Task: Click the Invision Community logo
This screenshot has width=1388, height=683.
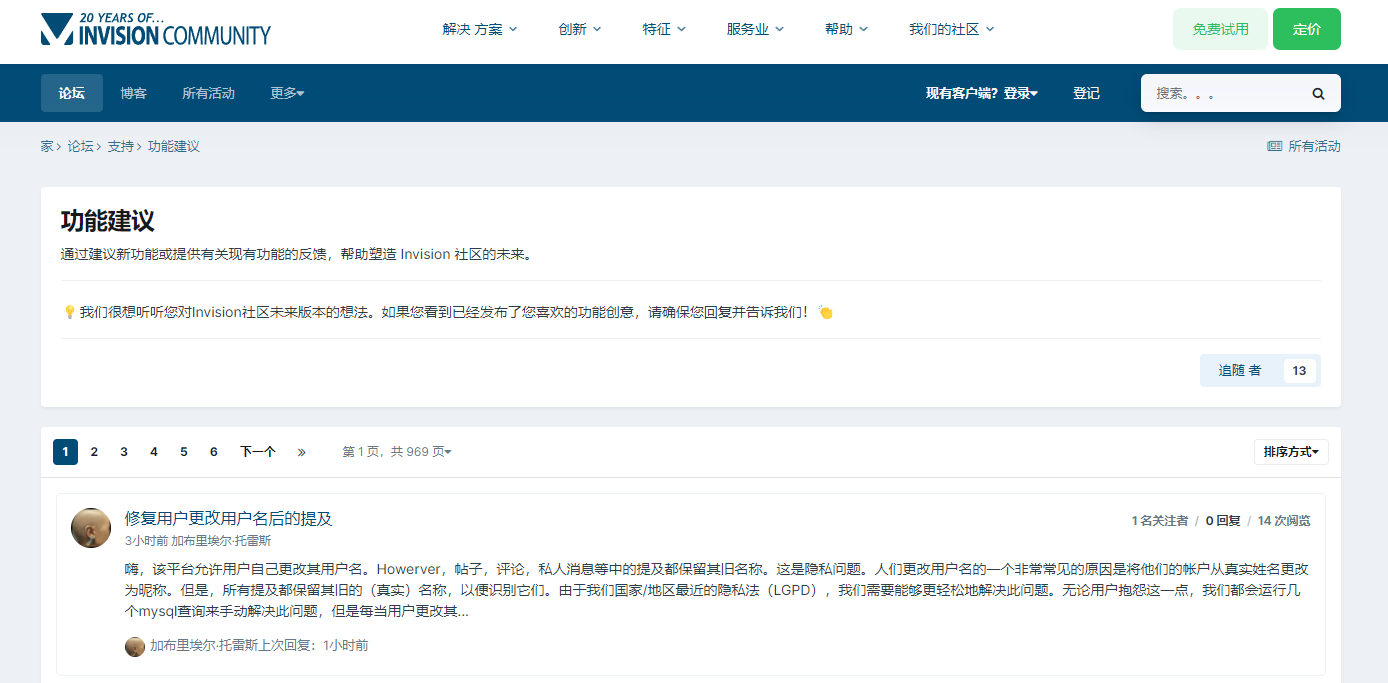Action: coord(155,31)
